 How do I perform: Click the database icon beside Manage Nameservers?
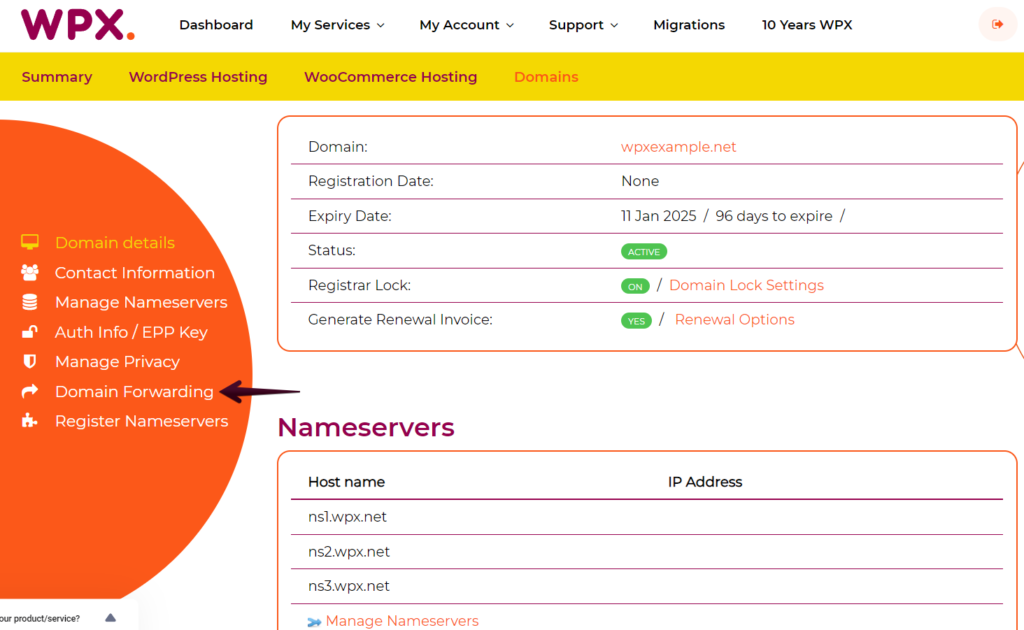tap(29, 302)
